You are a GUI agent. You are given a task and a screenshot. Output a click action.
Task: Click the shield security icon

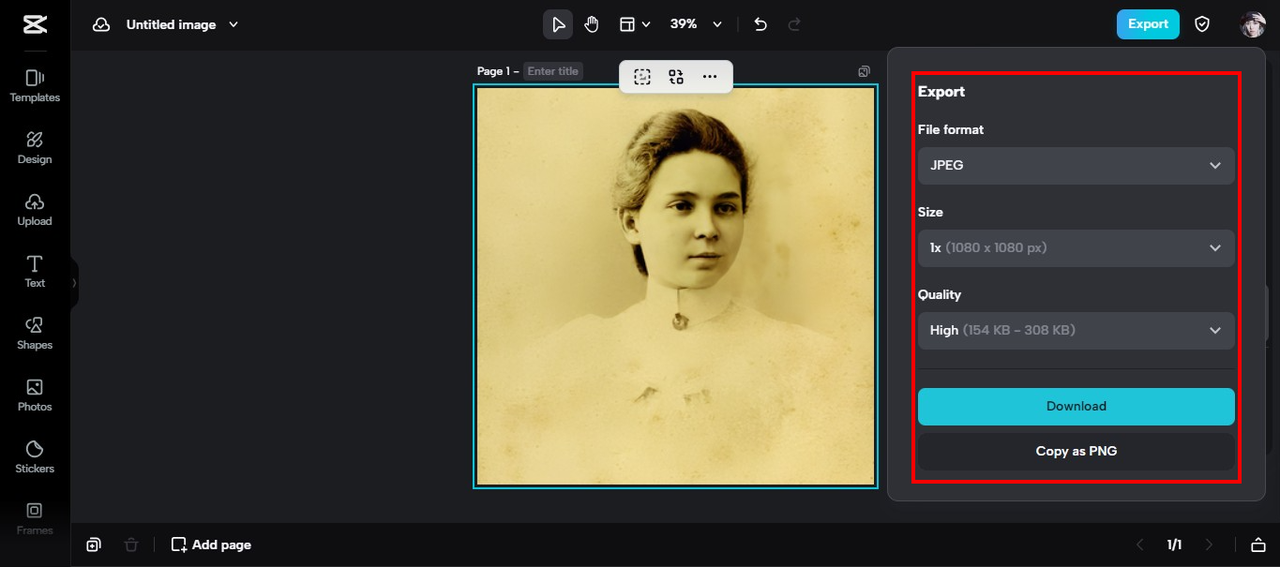tap(1202, 24)
